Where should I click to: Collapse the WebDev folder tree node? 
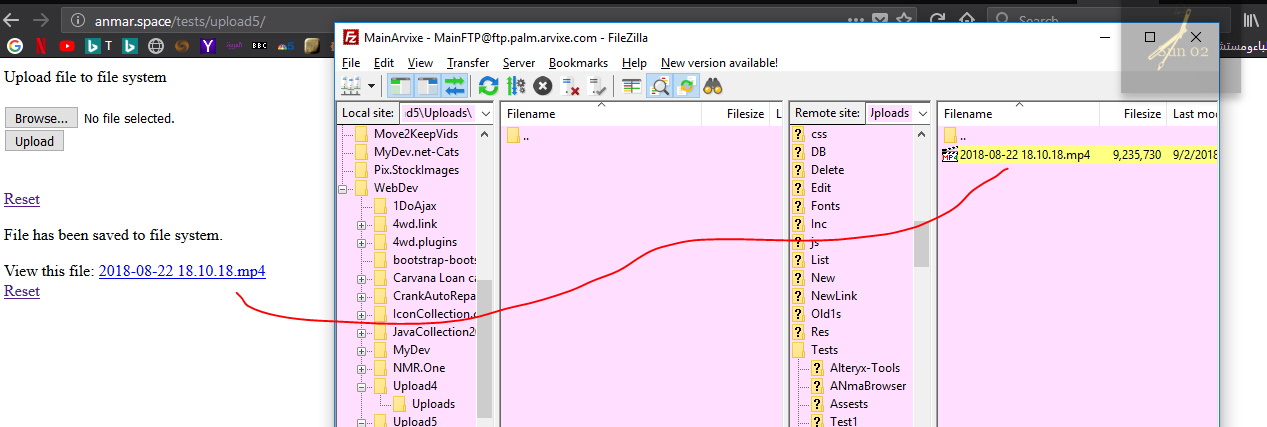coord(345,188)
